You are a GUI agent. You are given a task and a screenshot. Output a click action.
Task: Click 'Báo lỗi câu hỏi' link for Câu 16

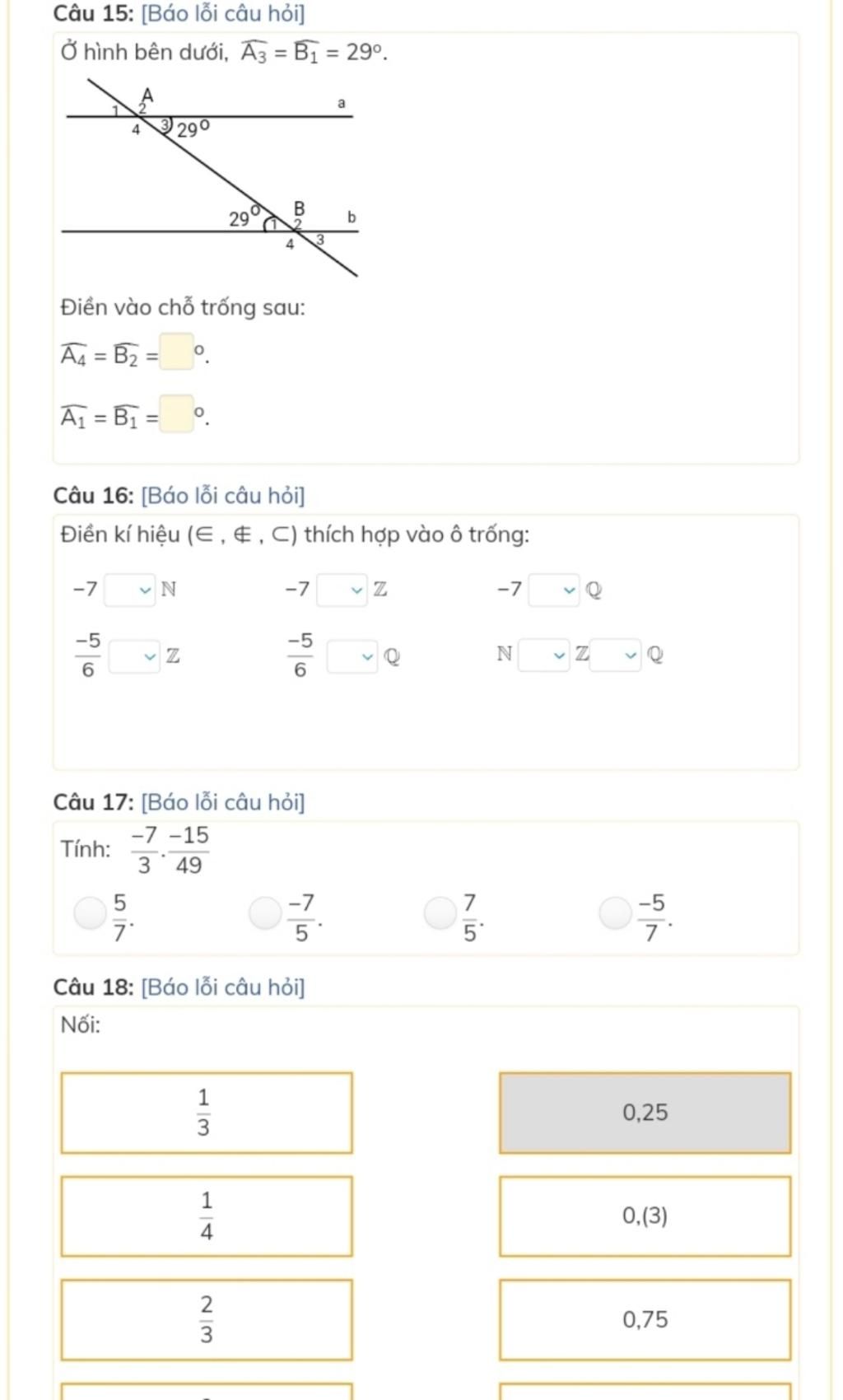223,496
